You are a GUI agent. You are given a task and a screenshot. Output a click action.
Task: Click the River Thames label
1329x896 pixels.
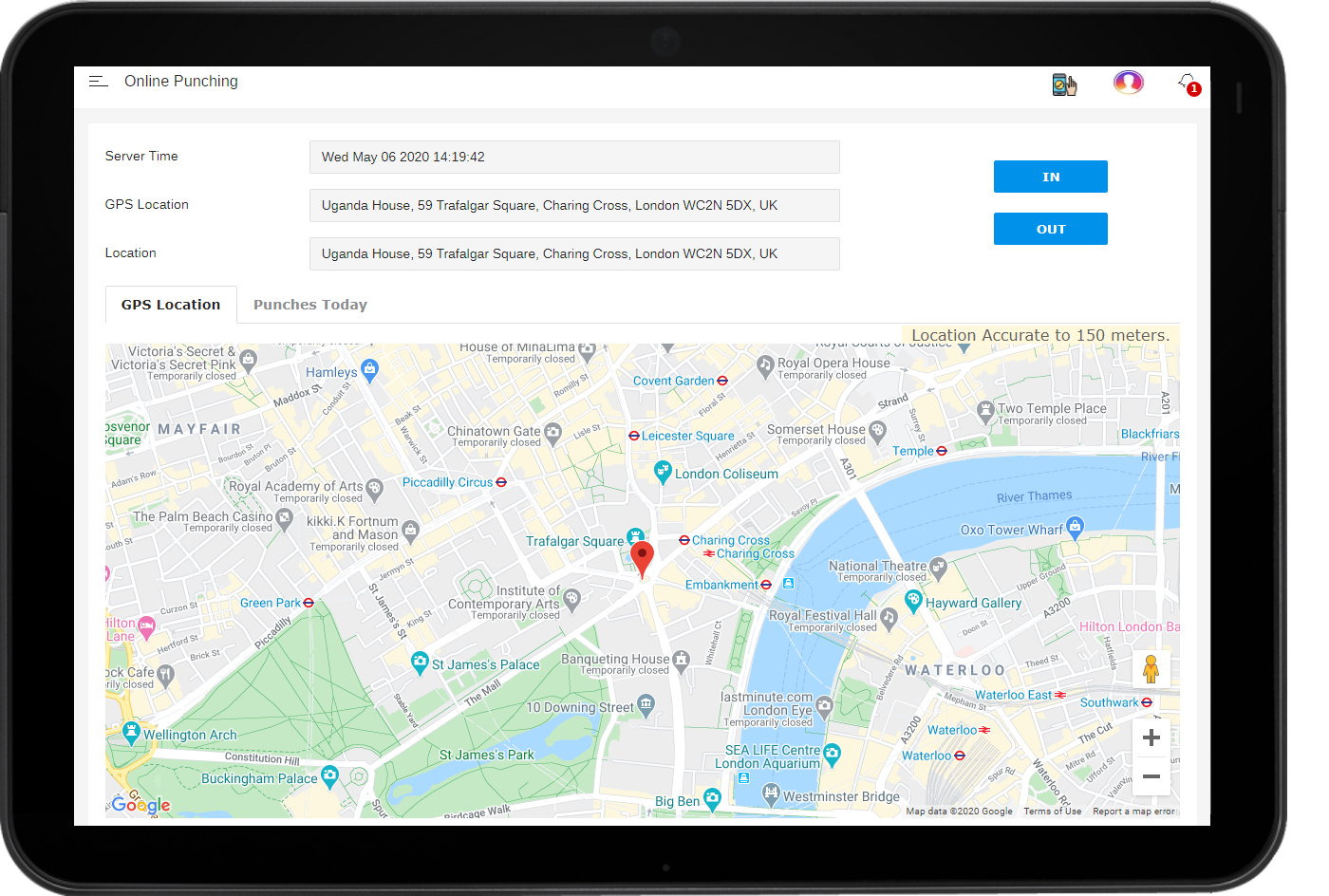pyautogui.click(x=1034, y=496)
